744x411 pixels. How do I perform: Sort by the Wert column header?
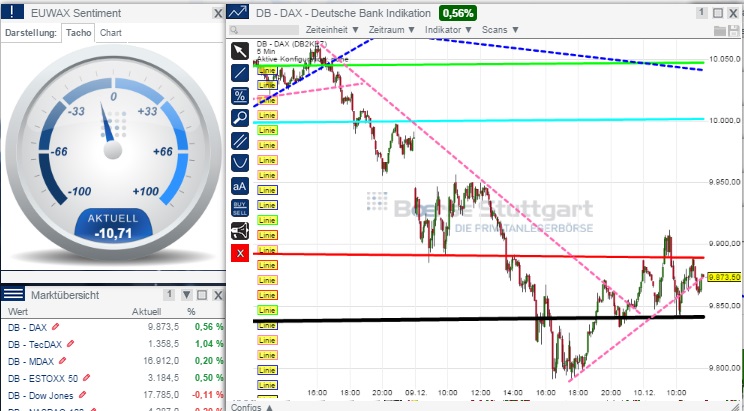[18, 312]
